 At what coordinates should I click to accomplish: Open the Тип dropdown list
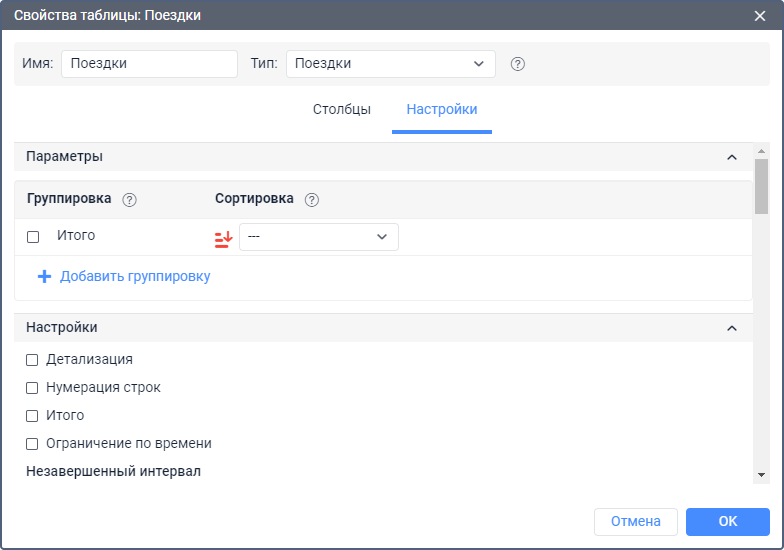coord(390,64)
